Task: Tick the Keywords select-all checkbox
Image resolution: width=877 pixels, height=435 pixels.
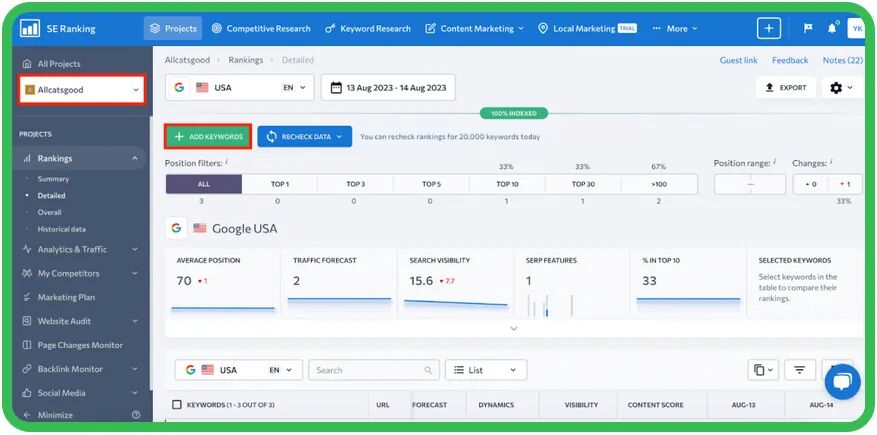Action: 177,405
